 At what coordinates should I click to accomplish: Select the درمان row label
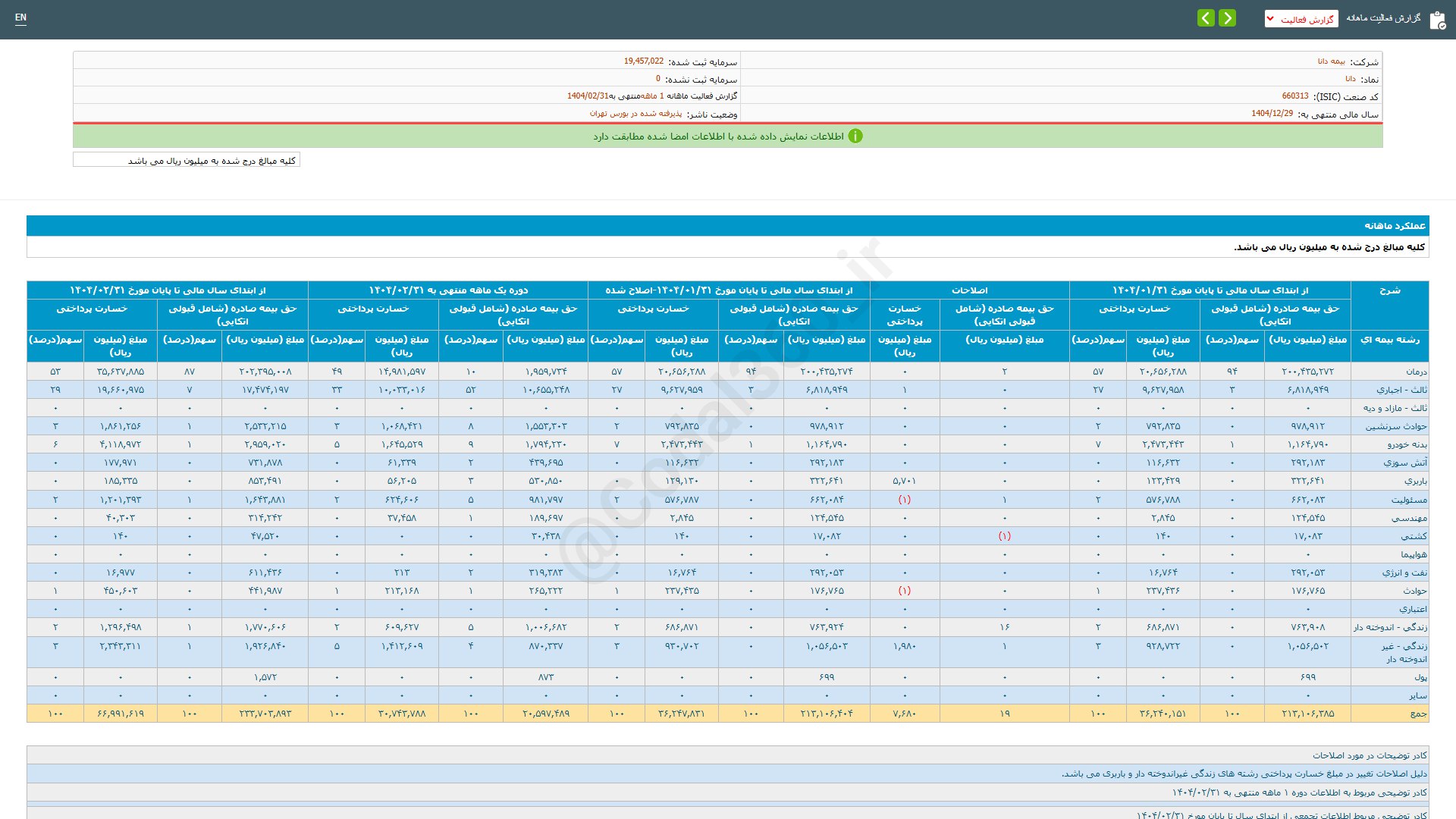pyautogui.click(x=1416, y=372)
